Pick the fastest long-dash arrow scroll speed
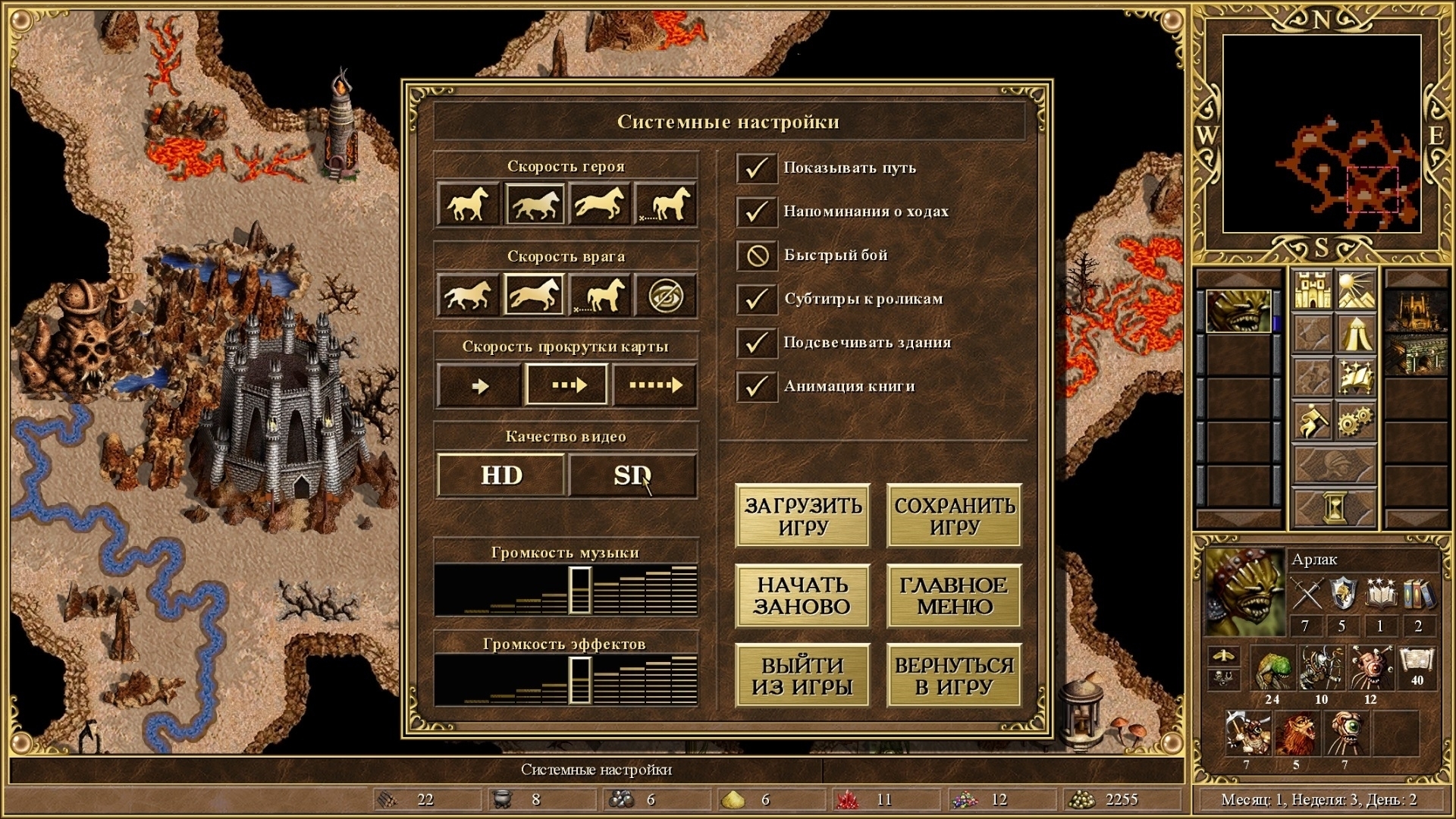Viewport: 1456px width, 819px height. click(x=654, y=385)
